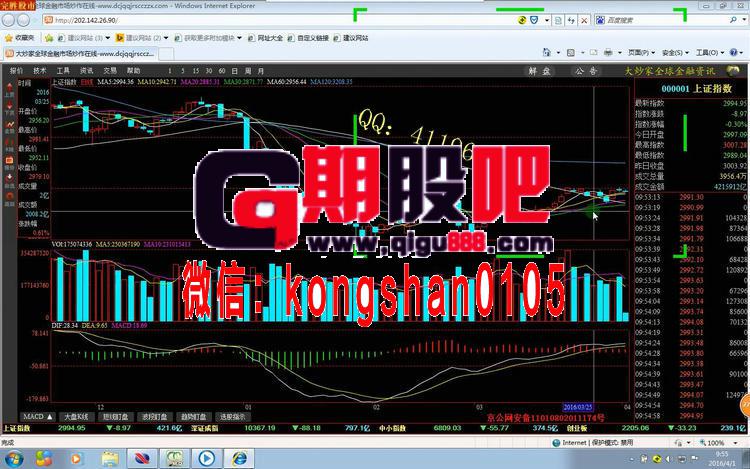Click the refresh arrows icon
Screen dimensions: 750x469
tap(571, 20)
